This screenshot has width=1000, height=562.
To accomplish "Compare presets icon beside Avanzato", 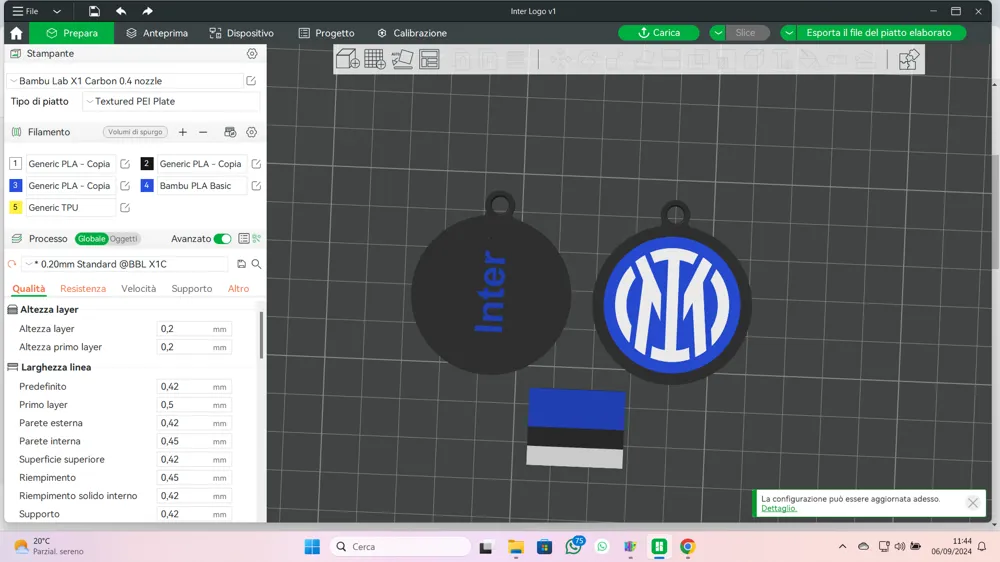I will 256,239.
